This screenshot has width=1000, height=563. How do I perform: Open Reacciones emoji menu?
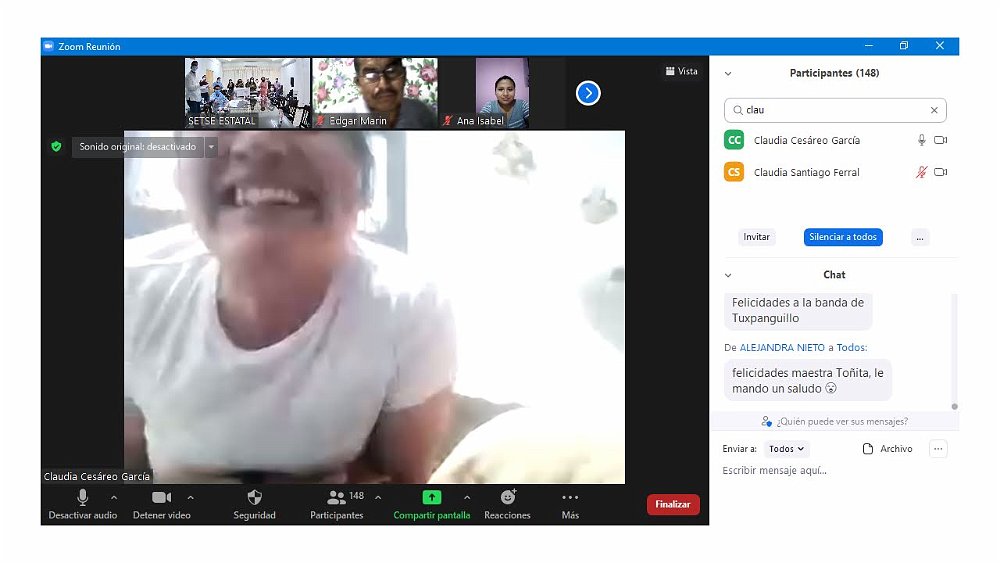[507, 497]
